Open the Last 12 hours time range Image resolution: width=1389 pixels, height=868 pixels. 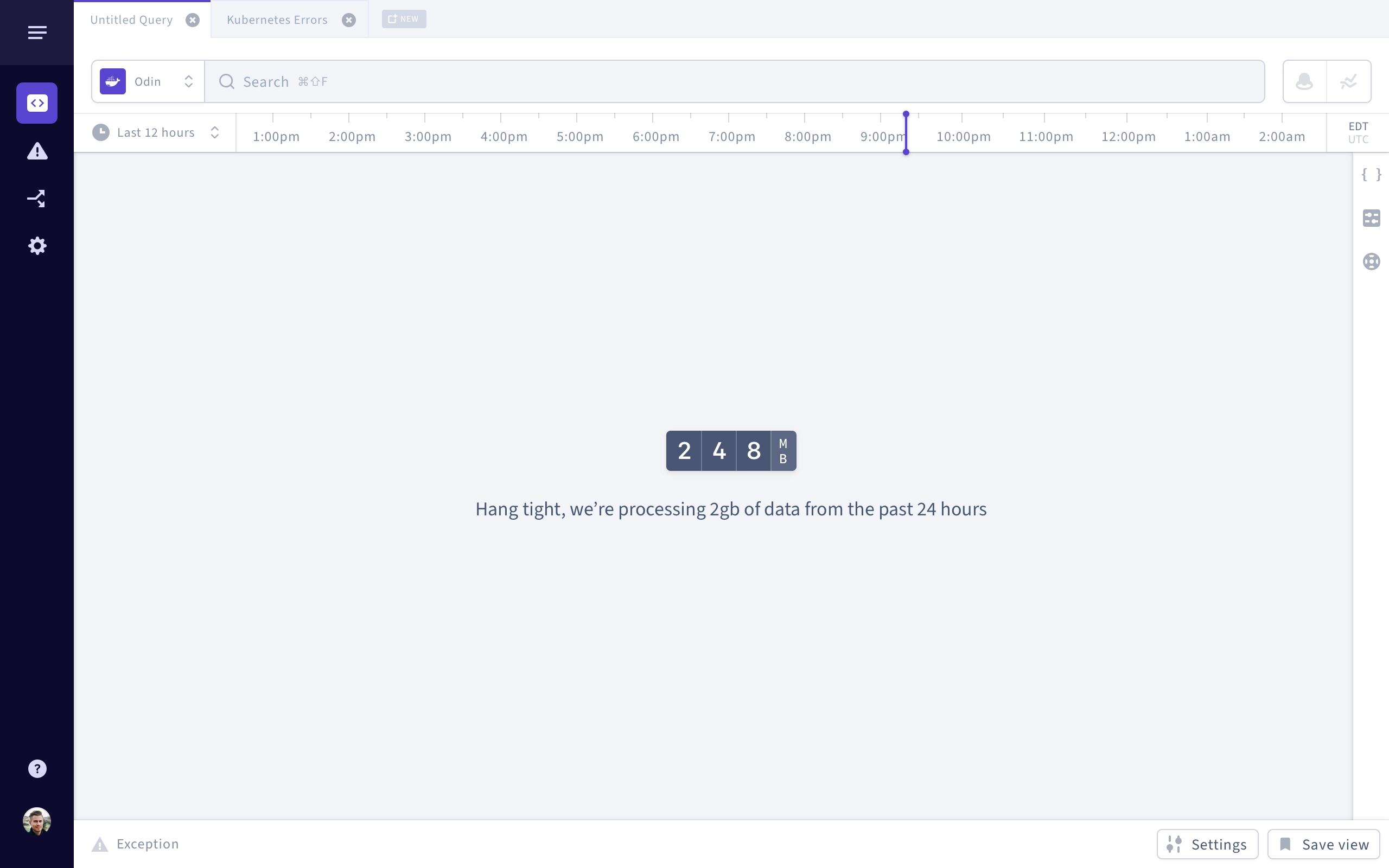(x=156, y=132)
